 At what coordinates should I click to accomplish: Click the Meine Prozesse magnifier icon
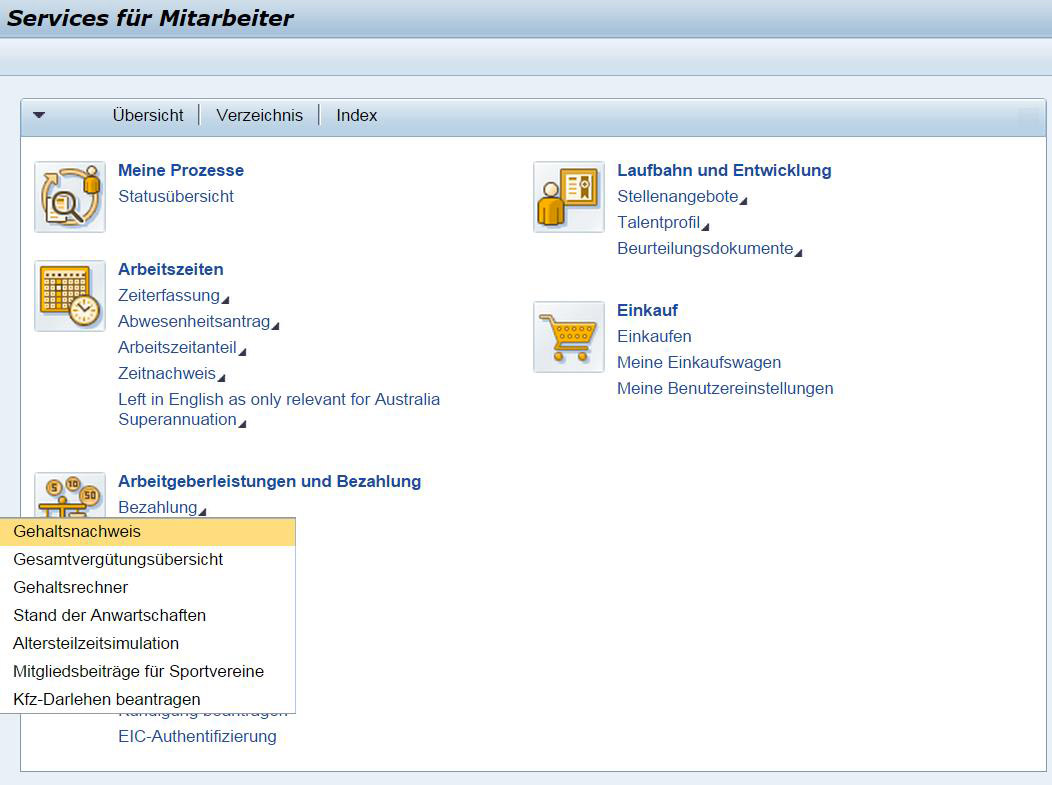click(x=70, y=197)
